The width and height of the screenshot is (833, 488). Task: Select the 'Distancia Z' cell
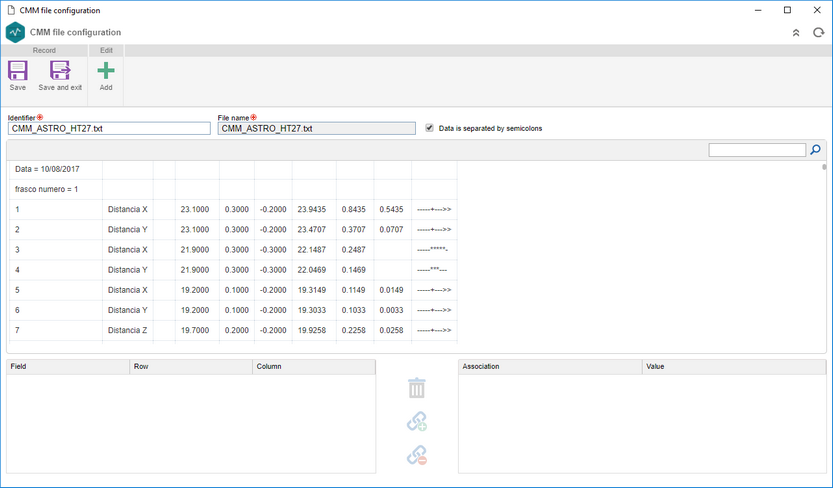point(128,330)
